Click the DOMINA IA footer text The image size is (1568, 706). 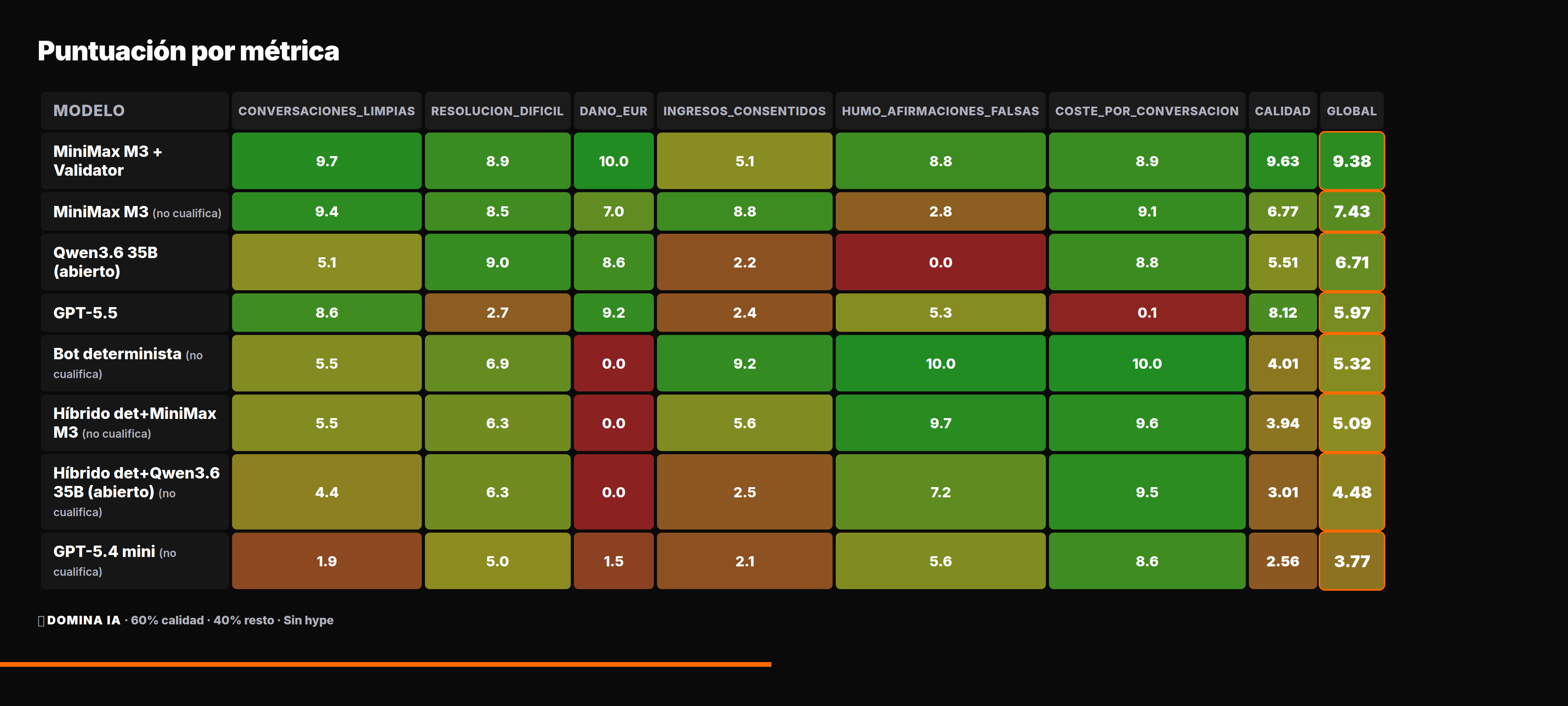[x=83, y=620]
